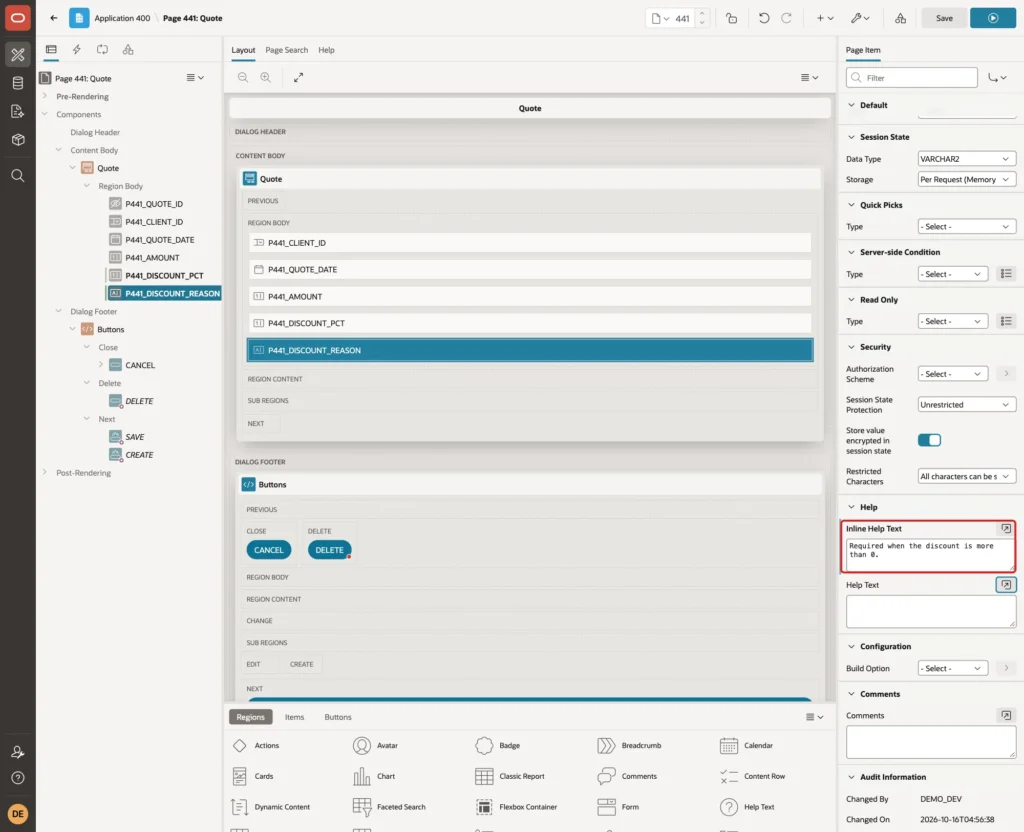This screenshot has height=832, width=1024.
Task: Open the Quick Picks Type dropdown
Action: coord(966,227)
